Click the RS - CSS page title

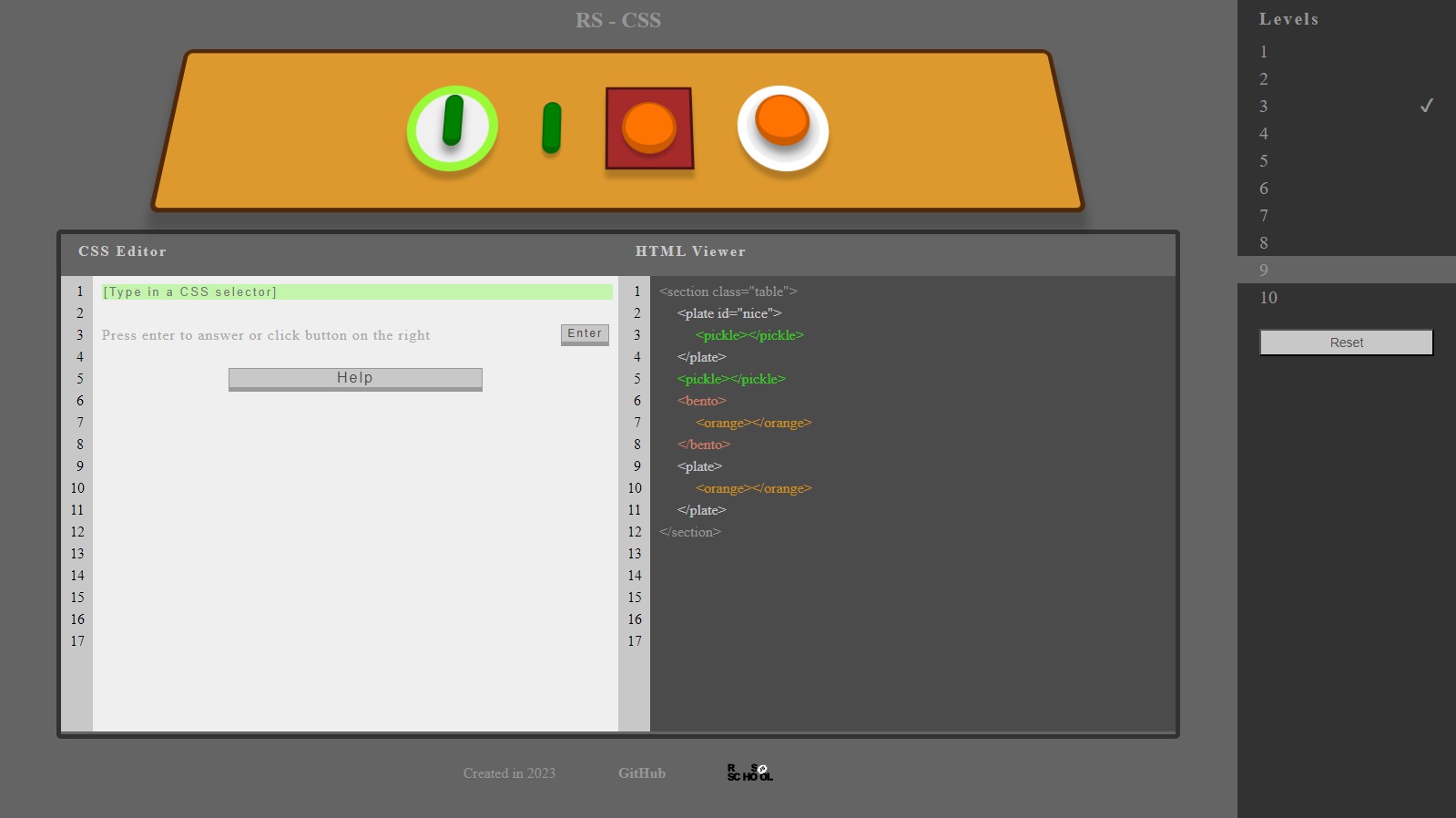coord(618,20)
